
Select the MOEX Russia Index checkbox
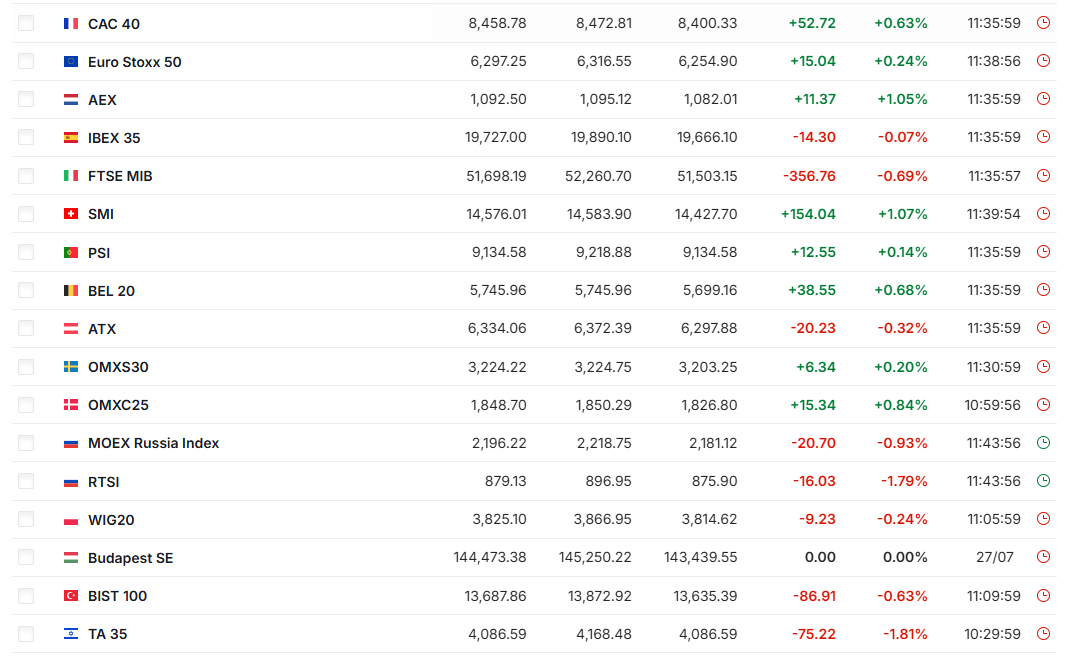click(26, 443)
